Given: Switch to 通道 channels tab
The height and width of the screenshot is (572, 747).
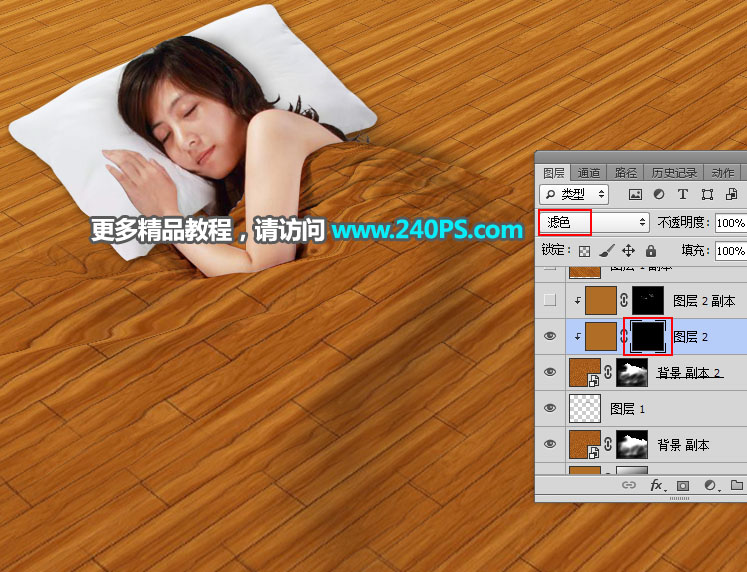Looking at the screenshot, I should click(589, 173).
